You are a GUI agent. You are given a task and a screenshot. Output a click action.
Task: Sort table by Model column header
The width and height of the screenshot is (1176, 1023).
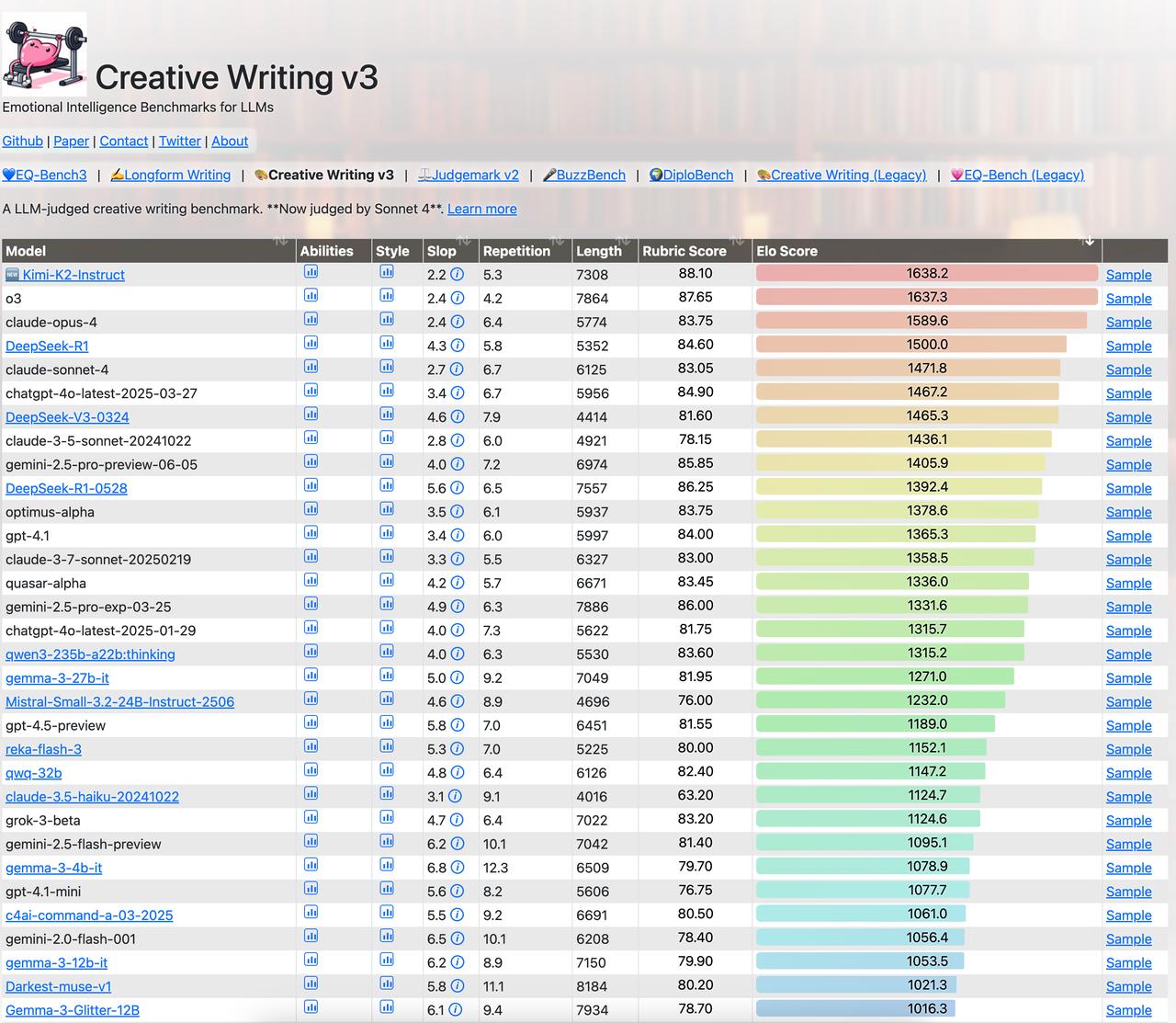(149, 250)
